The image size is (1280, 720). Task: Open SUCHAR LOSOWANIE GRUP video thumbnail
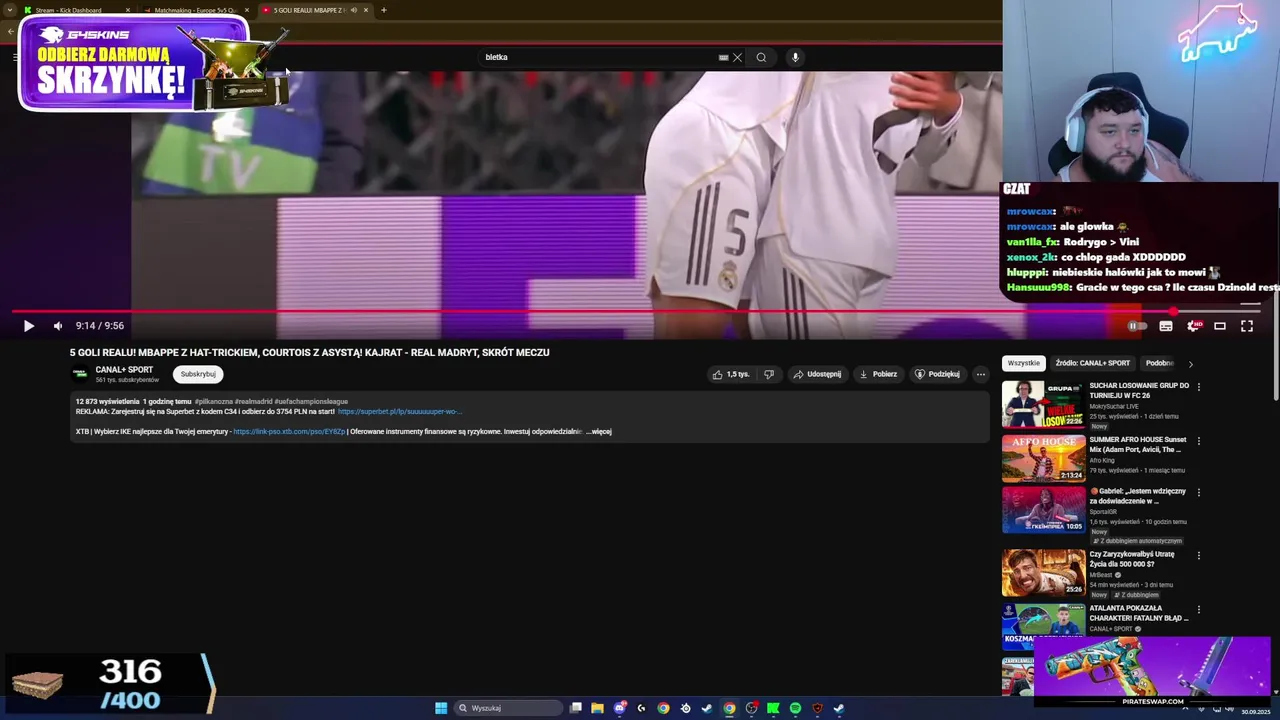(x=1043, y=404)
